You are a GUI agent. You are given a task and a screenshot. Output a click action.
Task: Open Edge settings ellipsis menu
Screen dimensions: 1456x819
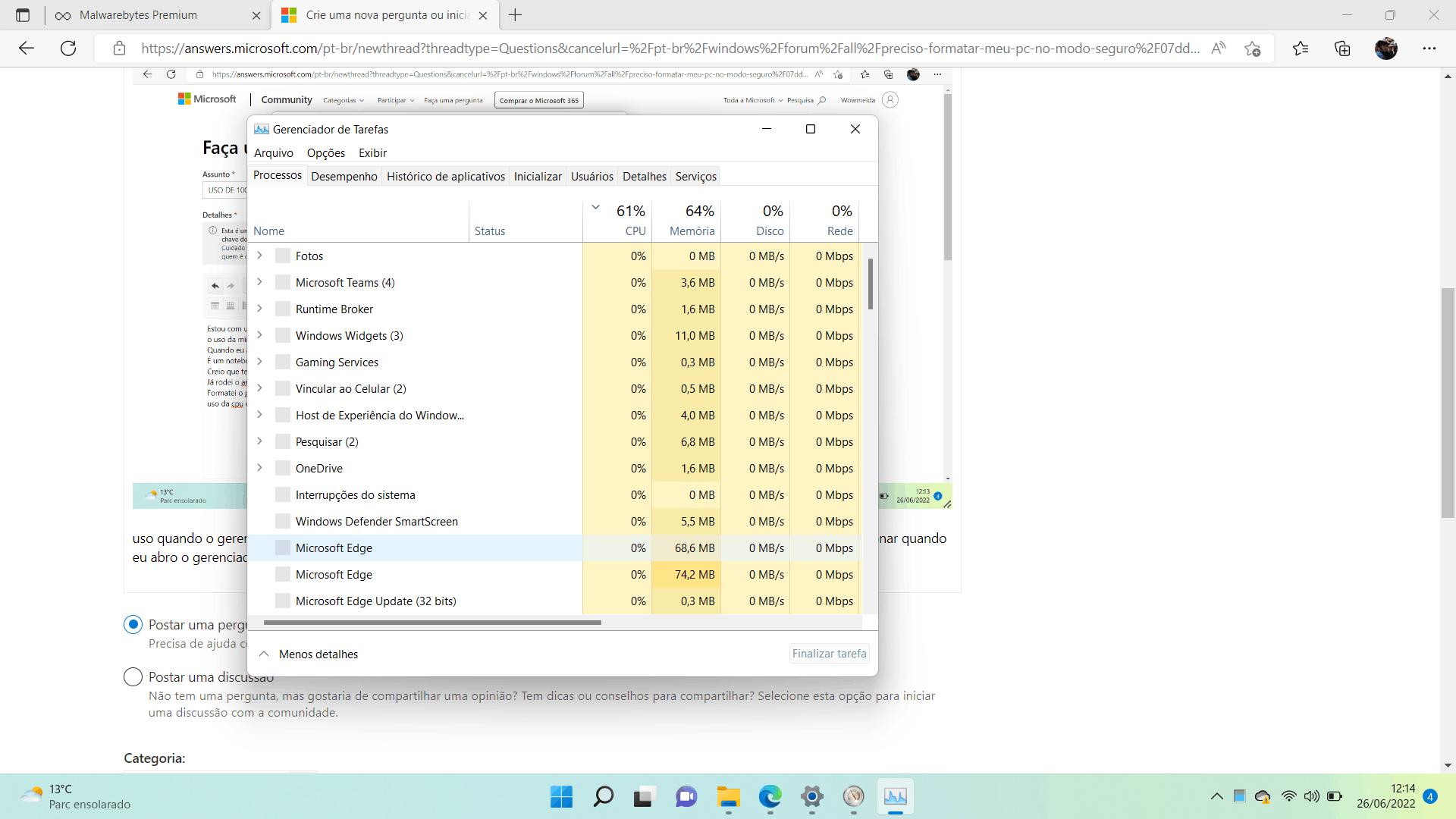click(1429, 49)
